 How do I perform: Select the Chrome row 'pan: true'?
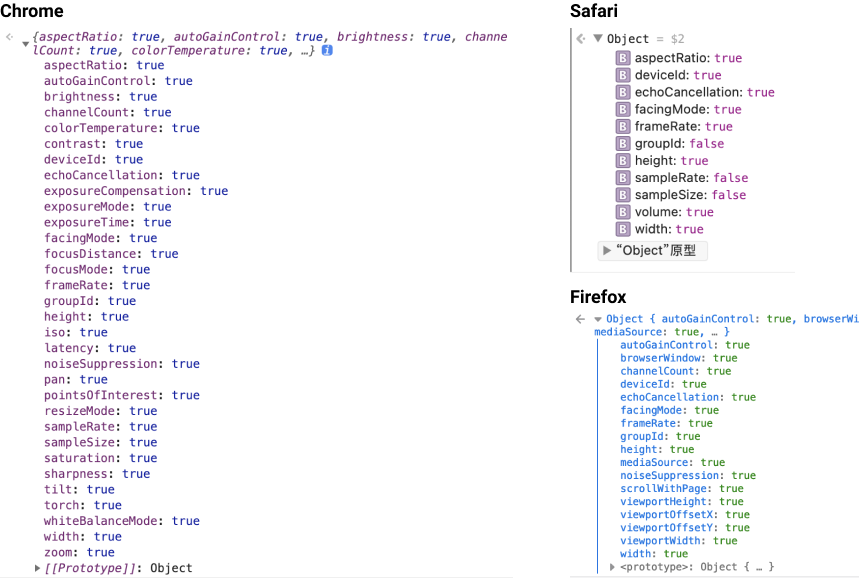[76, 380]
